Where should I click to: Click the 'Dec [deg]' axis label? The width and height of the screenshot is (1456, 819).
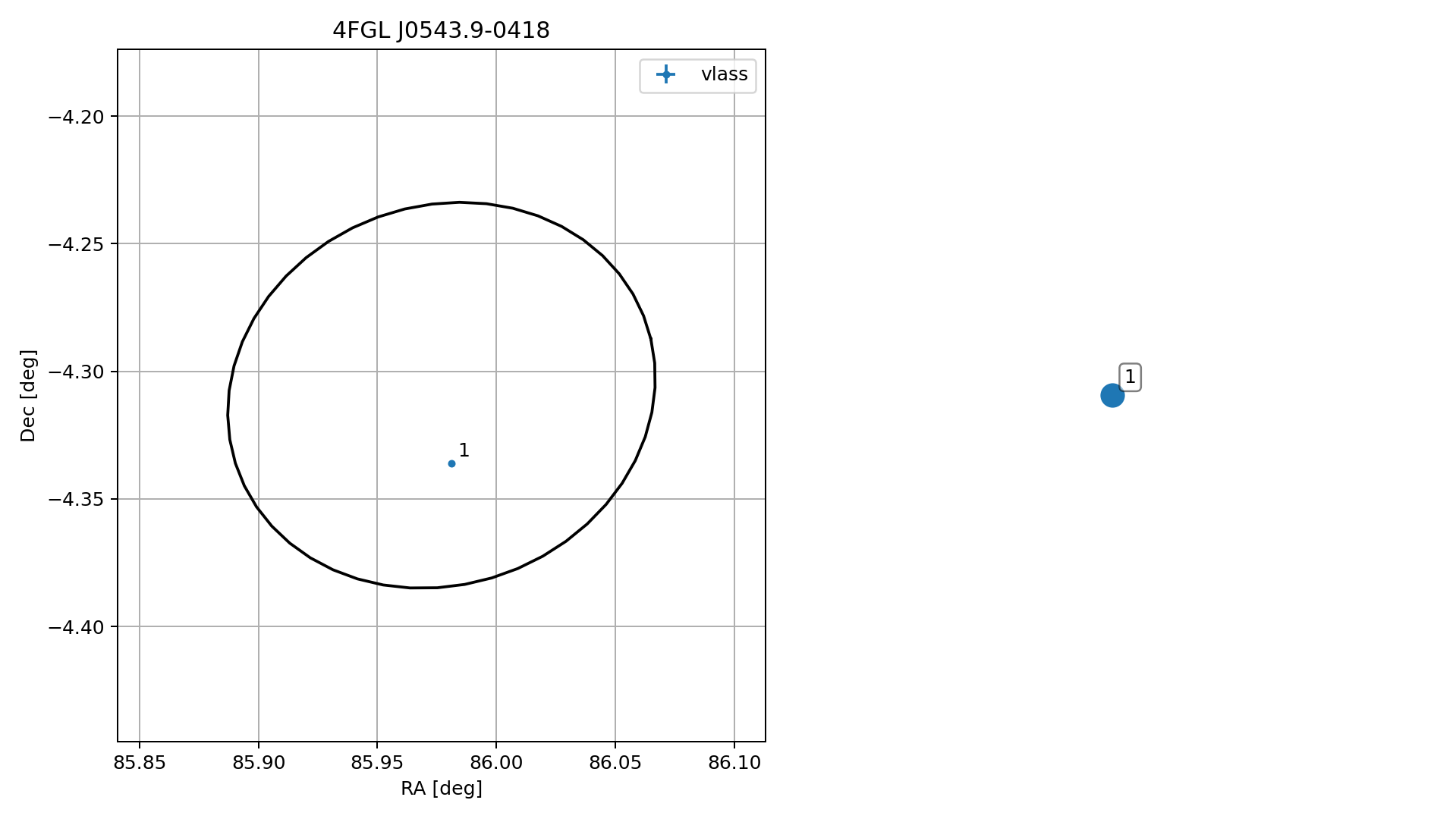click(x=28, y=396)
